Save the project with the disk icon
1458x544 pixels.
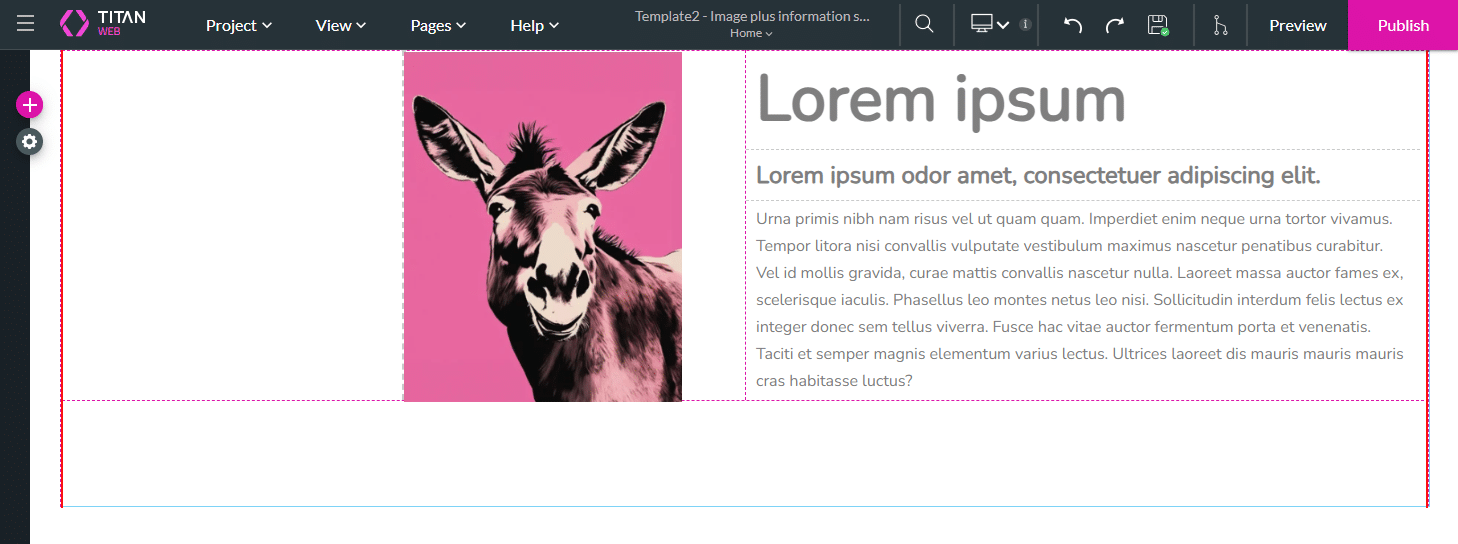tap(1158, 25)
